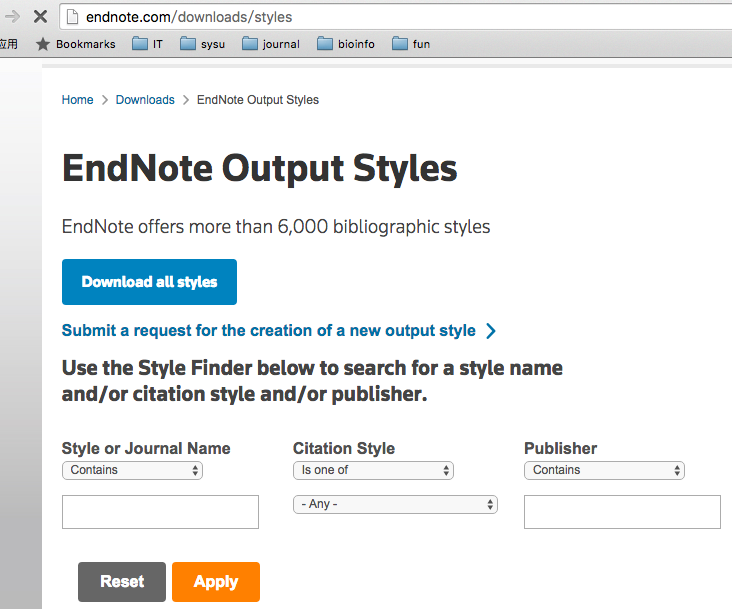
Task: Open the Bookmarks star folder
Action: [x=76, y=44]
